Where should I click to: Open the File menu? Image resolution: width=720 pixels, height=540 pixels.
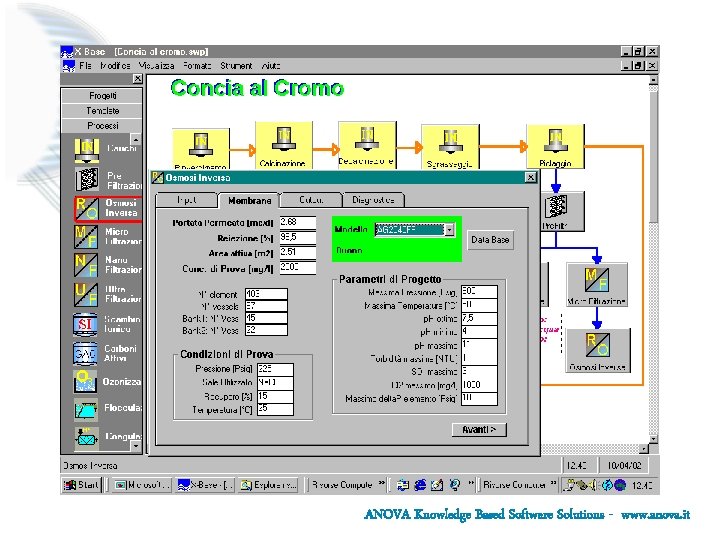click(85, 66)
